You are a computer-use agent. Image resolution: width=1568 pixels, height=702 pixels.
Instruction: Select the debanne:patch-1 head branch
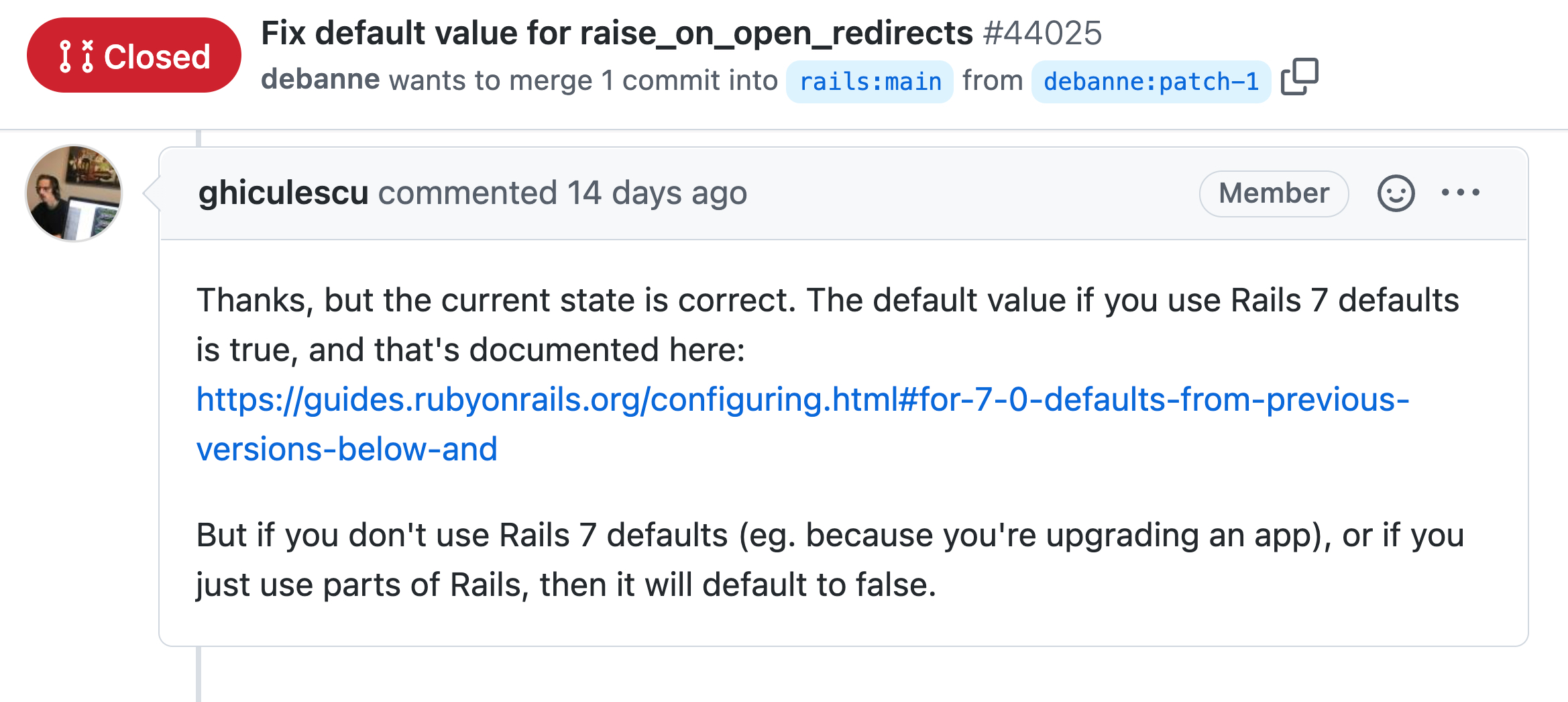[1150, 82]
